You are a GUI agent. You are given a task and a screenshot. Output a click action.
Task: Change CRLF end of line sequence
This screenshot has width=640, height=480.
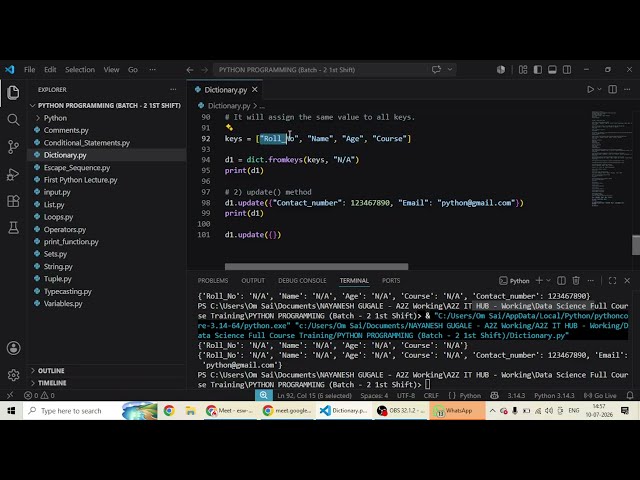coord(431,395)
